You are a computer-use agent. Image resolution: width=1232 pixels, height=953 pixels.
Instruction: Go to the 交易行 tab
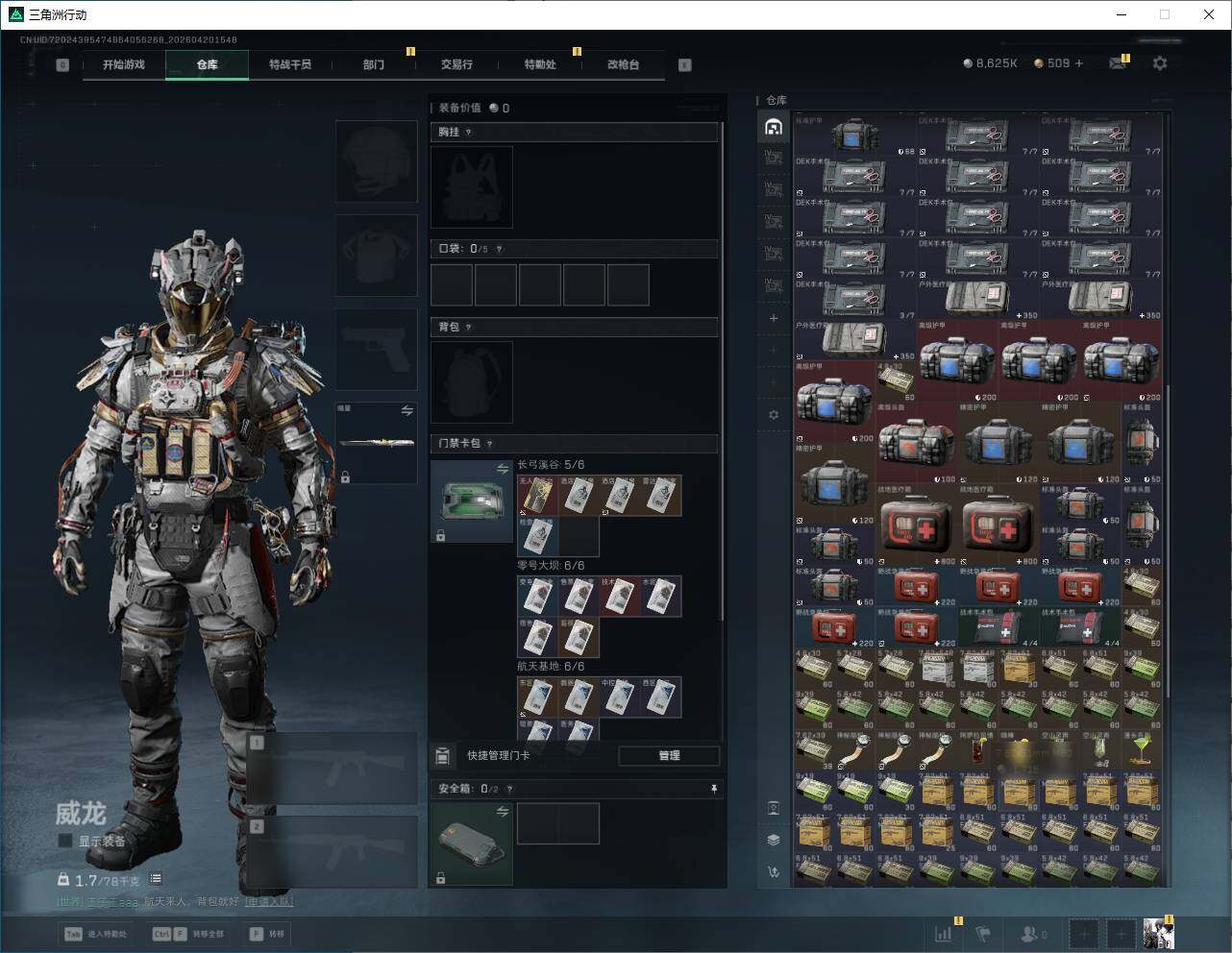456,64
